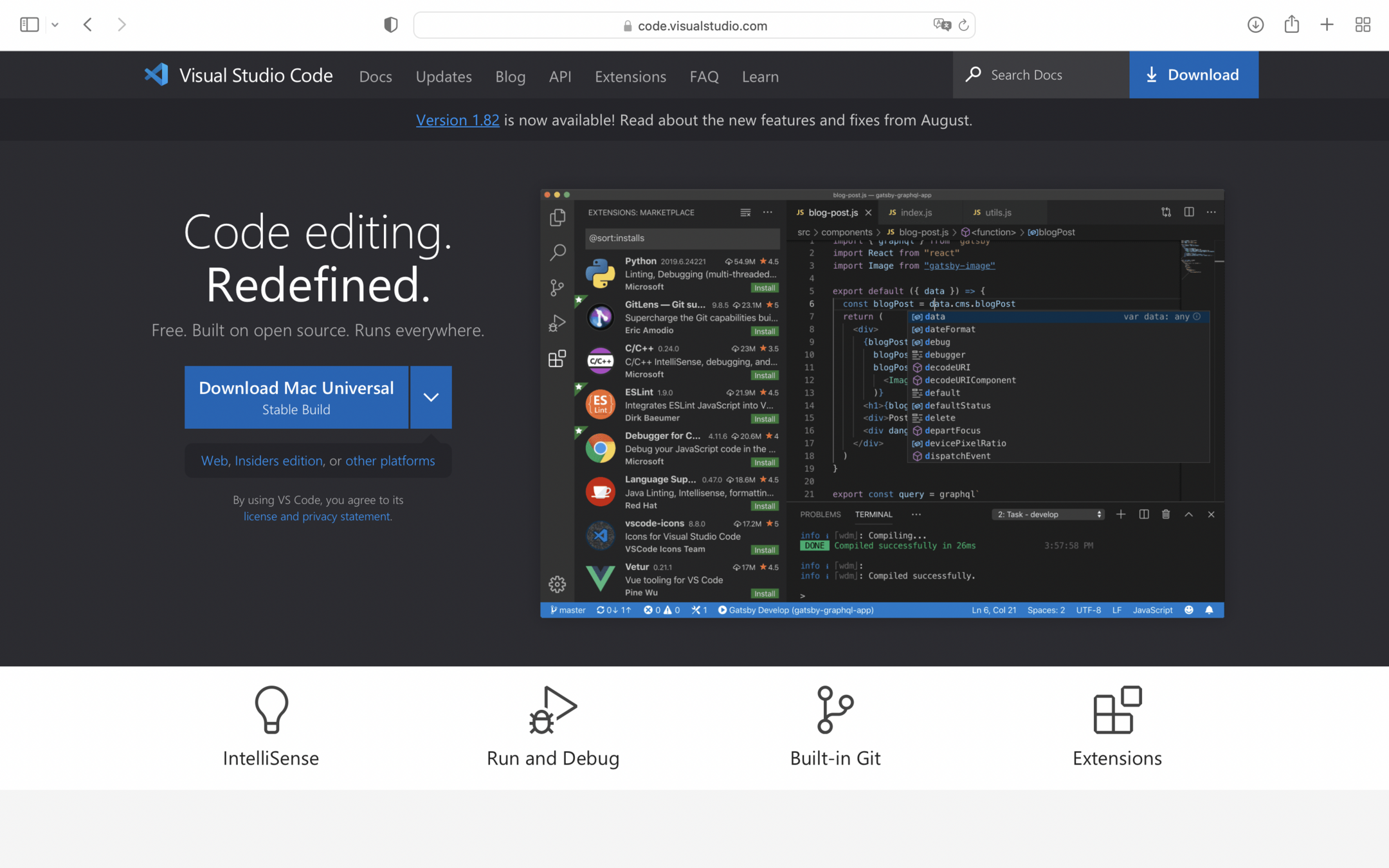Image resolution: width=1389 pixels, height=868 pixels.
Task: Click Download Mac Universal Stable Build button
Action: pos(296,397)
